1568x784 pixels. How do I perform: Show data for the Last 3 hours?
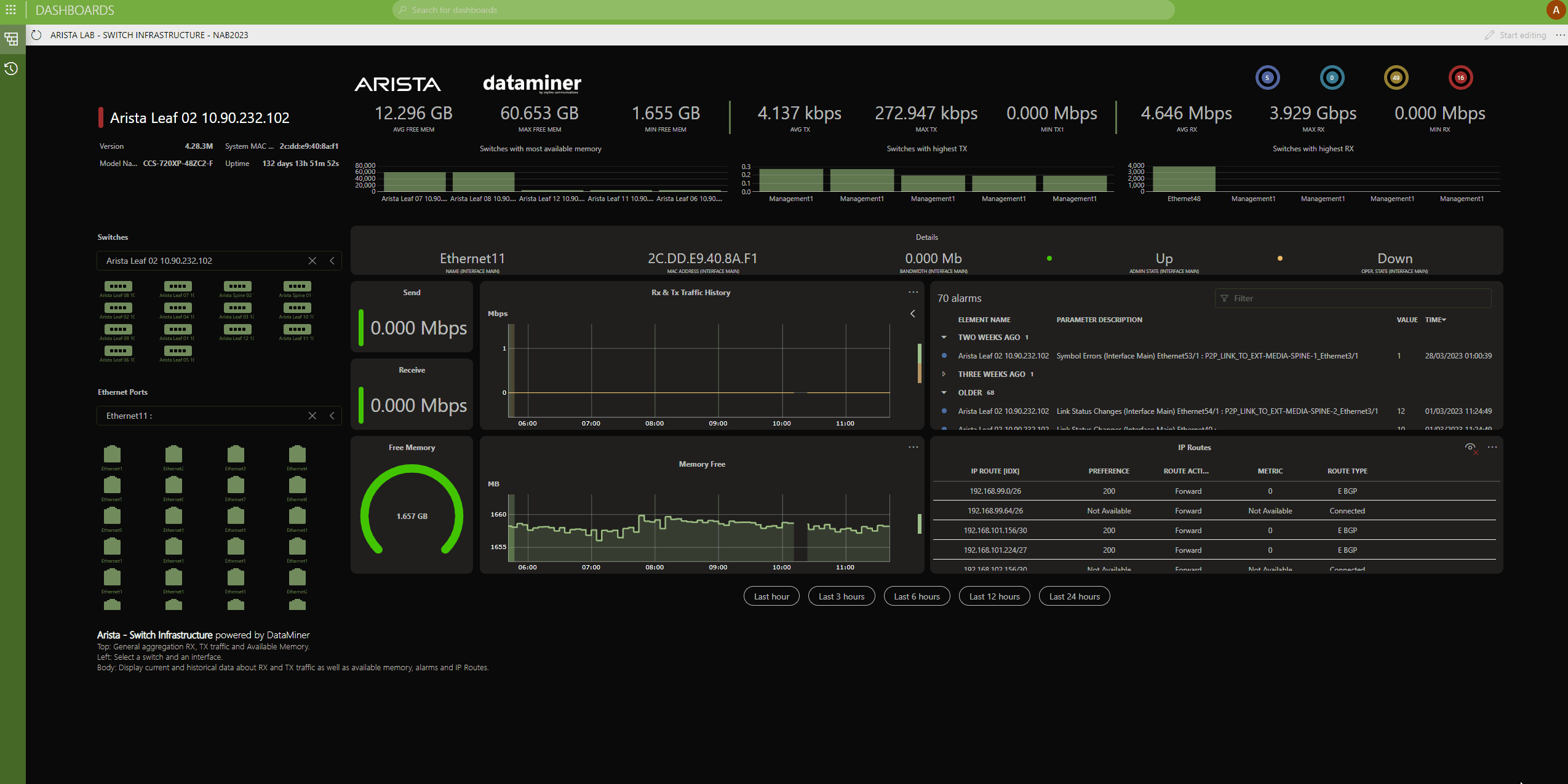[842, 596]
